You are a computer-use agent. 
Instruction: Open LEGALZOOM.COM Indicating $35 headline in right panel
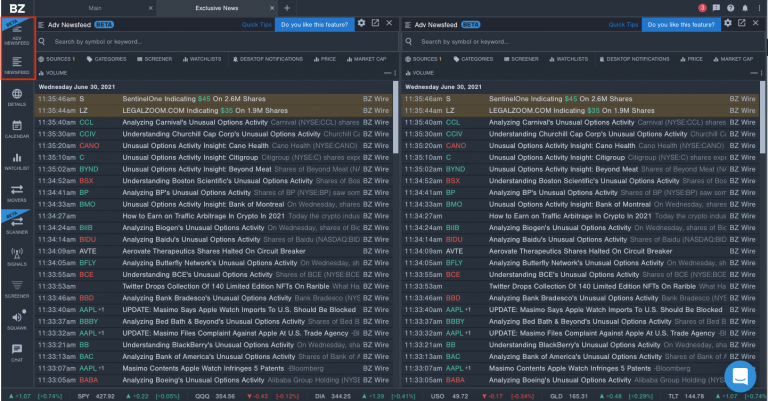(x=572, y=111)
